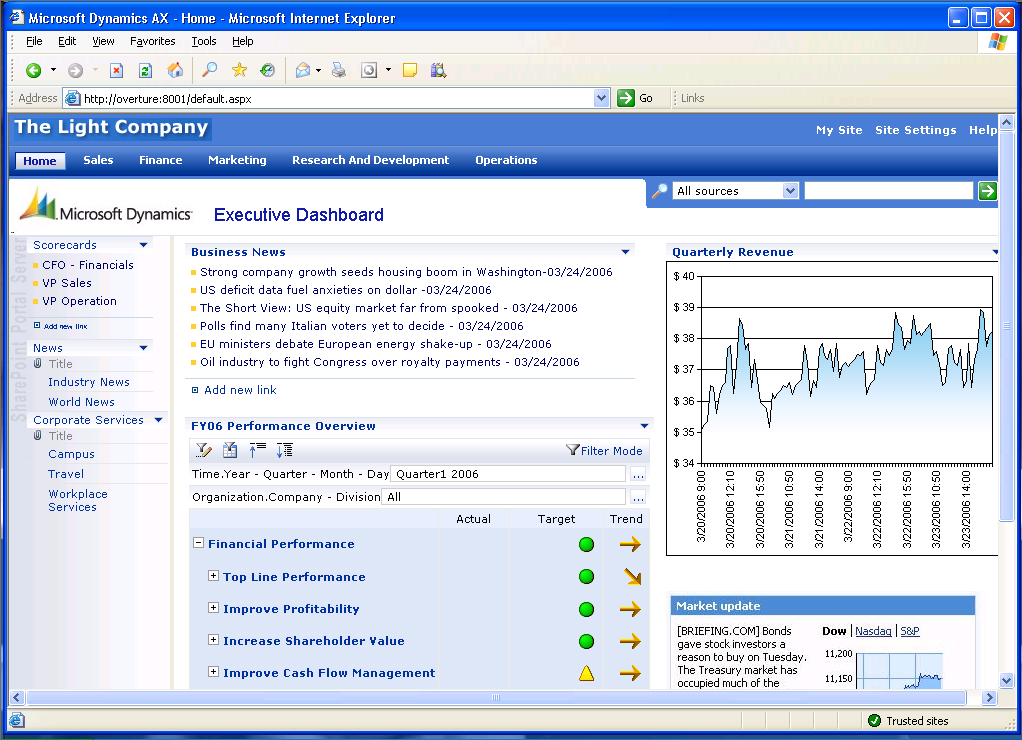This screenshot has height=740, width=1022.
Task: Expand the Increase Shareholder Value row
Action: pyautogui.click(x=213, y=640)
